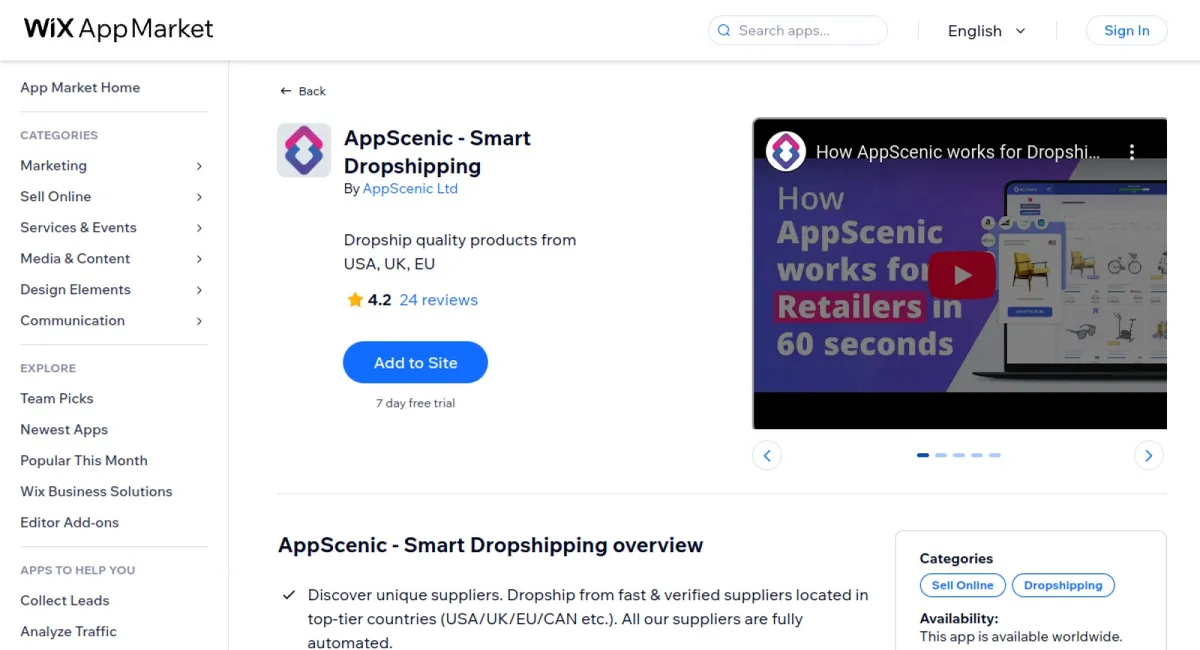Expand the Sell Online category chevron
1200x650 pixels.
(199, 197)
